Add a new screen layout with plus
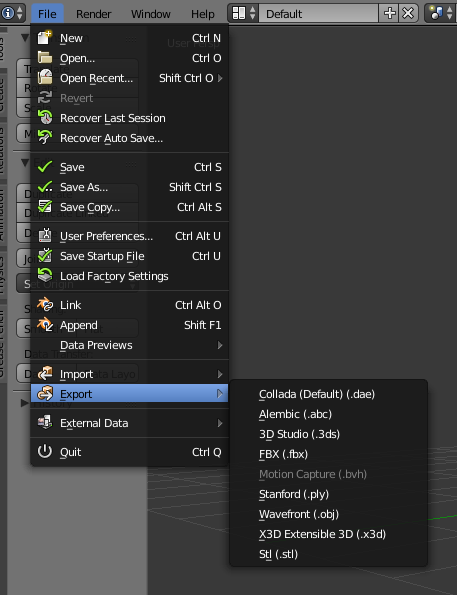This screenshot has width=457, height=595. [390, 13]
